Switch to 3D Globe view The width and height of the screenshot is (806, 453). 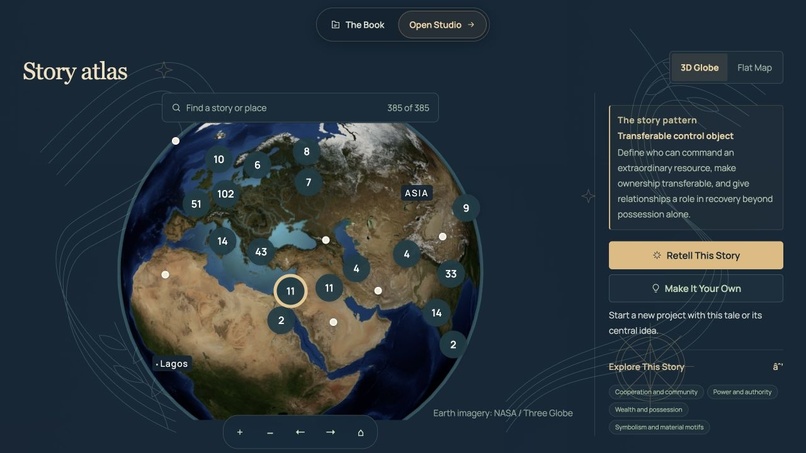(x=700, y=67)
